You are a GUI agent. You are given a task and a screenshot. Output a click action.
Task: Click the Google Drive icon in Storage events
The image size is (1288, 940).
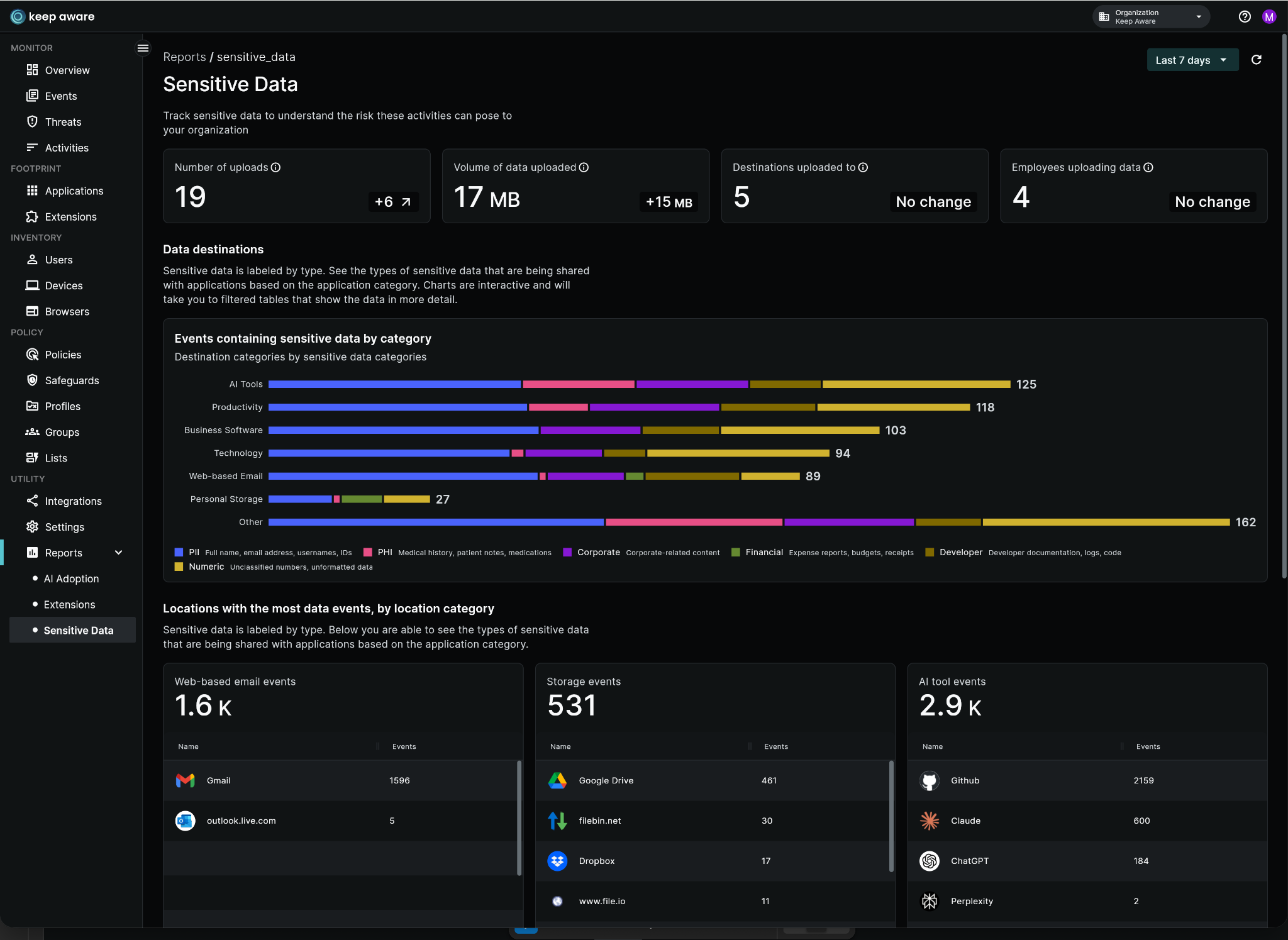tap(557, 780)
